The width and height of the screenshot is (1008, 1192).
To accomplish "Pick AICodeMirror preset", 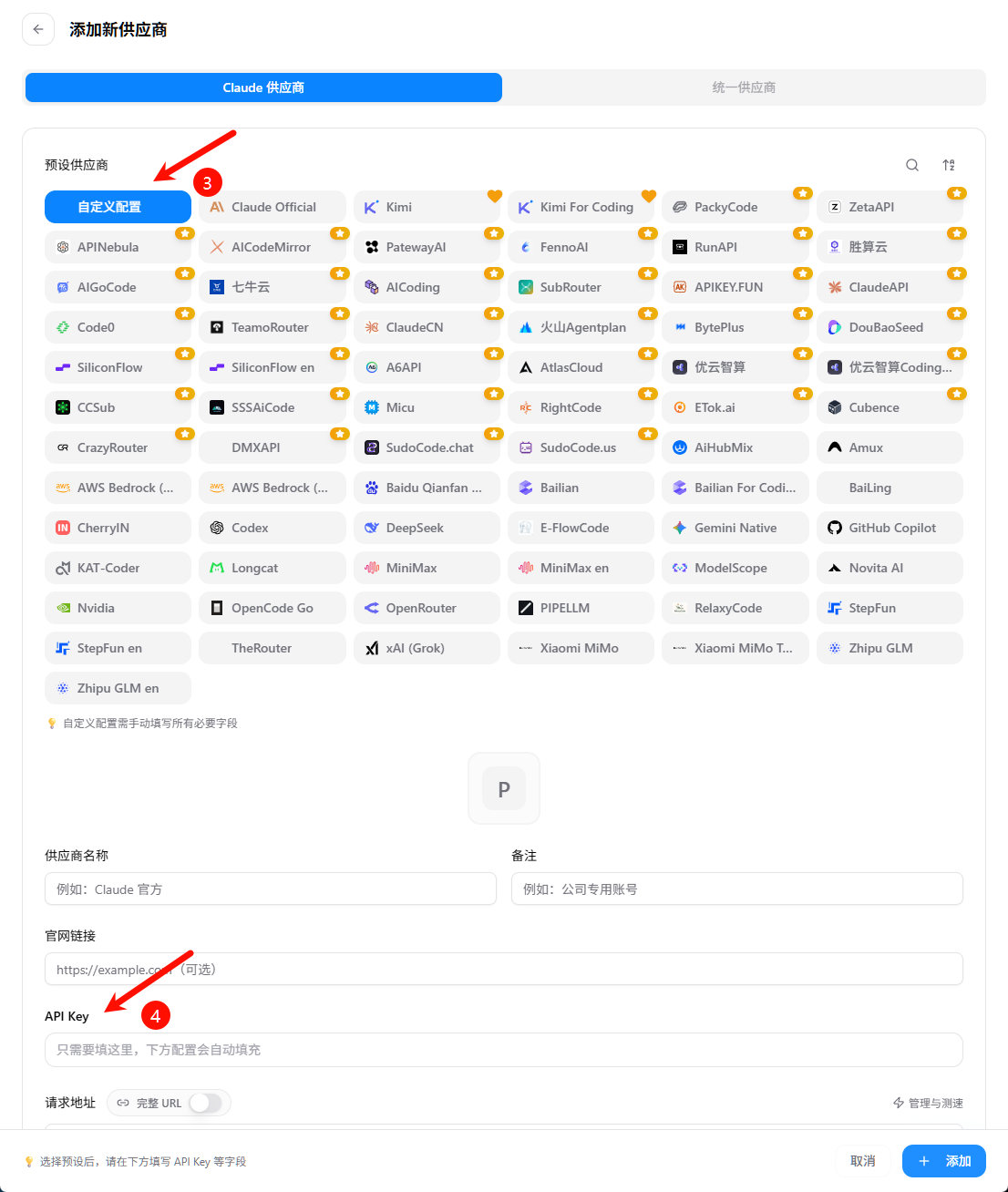I will (273, 247).
